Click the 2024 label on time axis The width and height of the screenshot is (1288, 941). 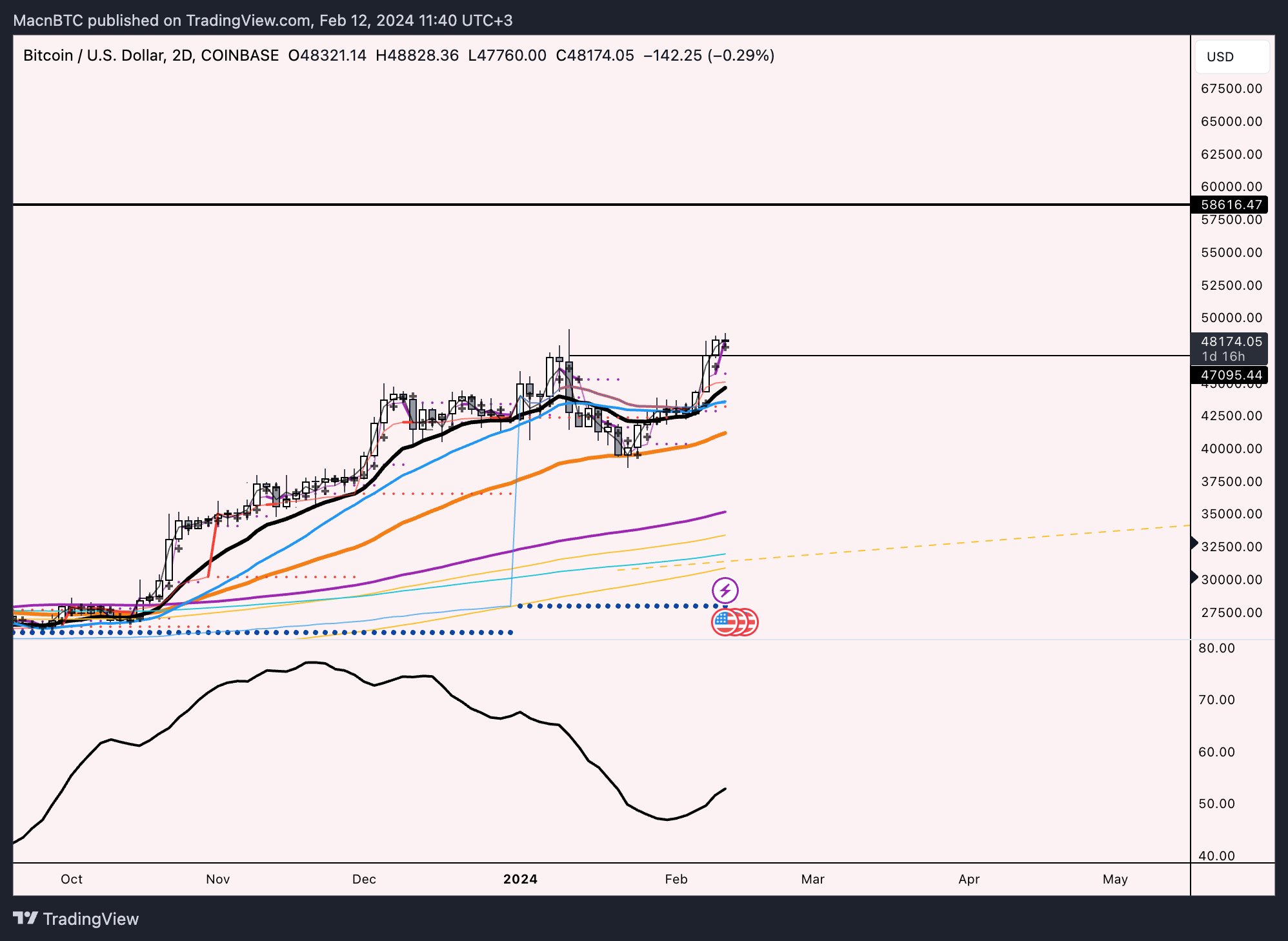(520, 879)
